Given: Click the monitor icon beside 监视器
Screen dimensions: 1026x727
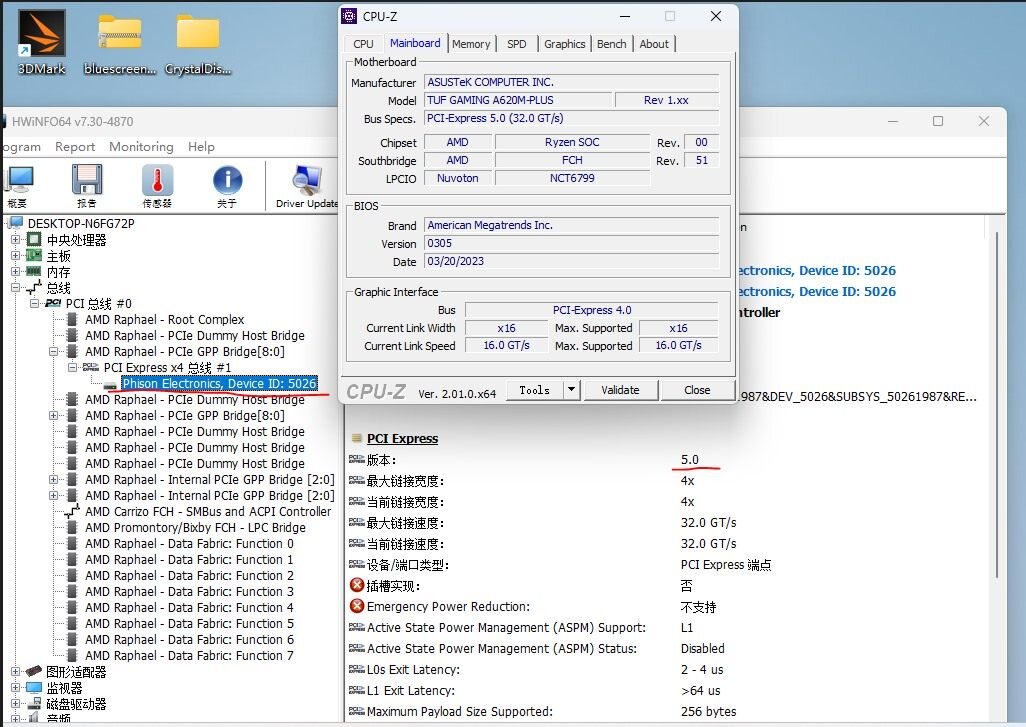Looking at the screenshot, I should [34, 688].
